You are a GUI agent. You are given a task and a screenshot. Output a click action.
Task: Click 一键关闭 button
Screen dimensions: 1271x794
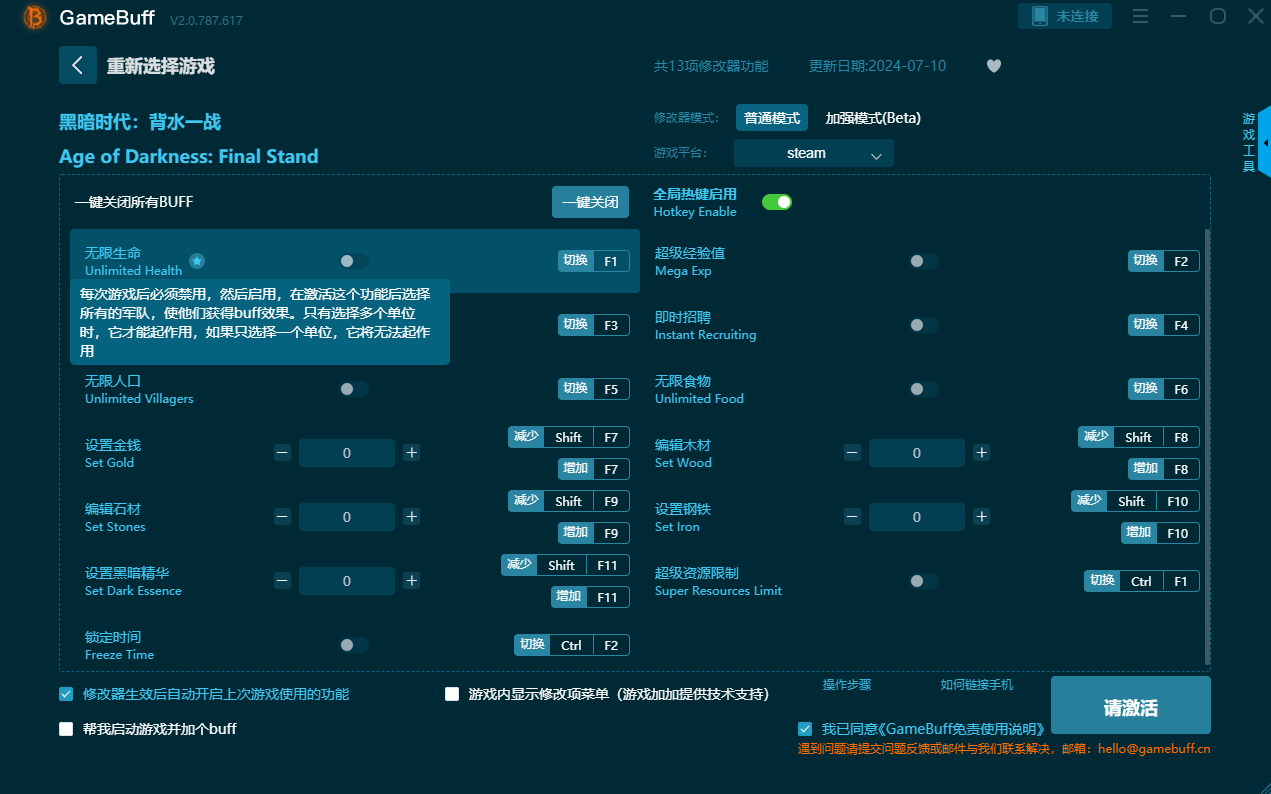[x=590, y=202]
